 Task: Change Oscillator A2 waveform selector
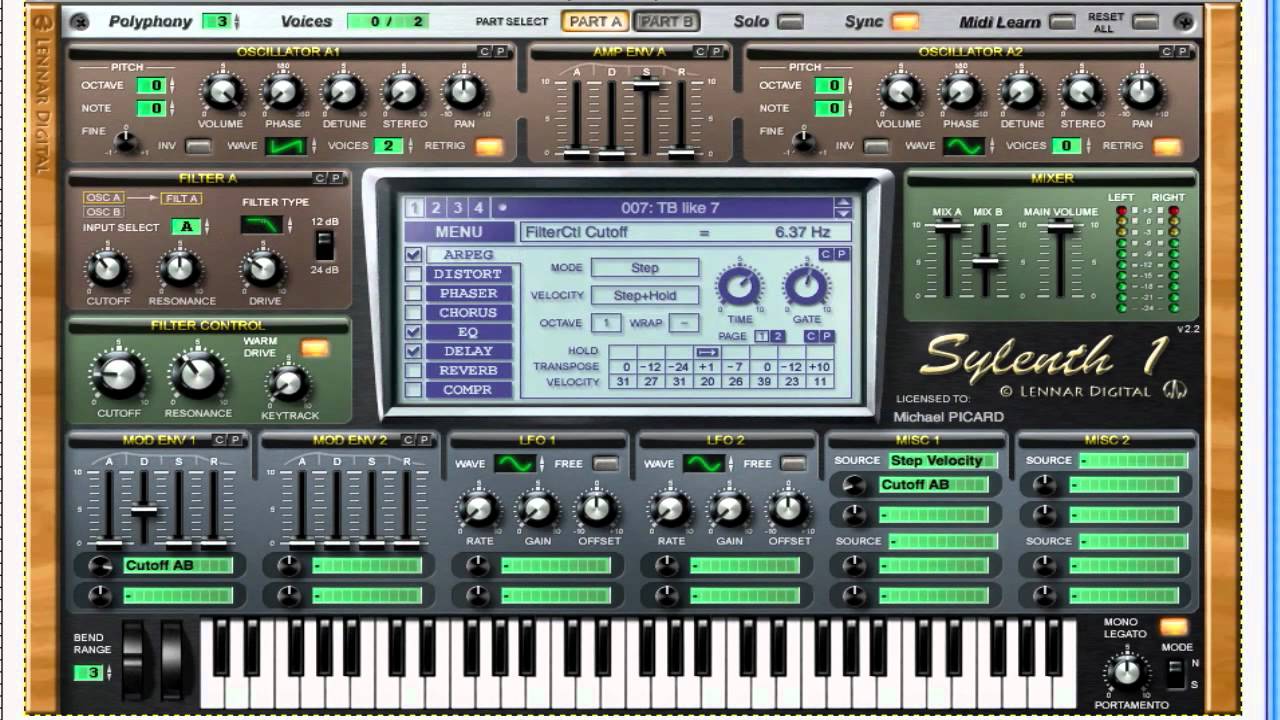(x=964, y=146)
